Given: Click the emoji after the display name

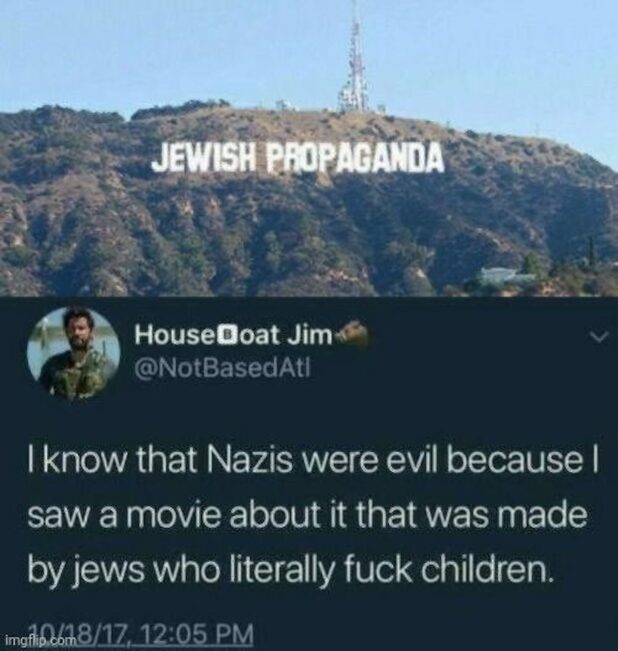Looking at the screenshot, I should click(x=351, y=333).
